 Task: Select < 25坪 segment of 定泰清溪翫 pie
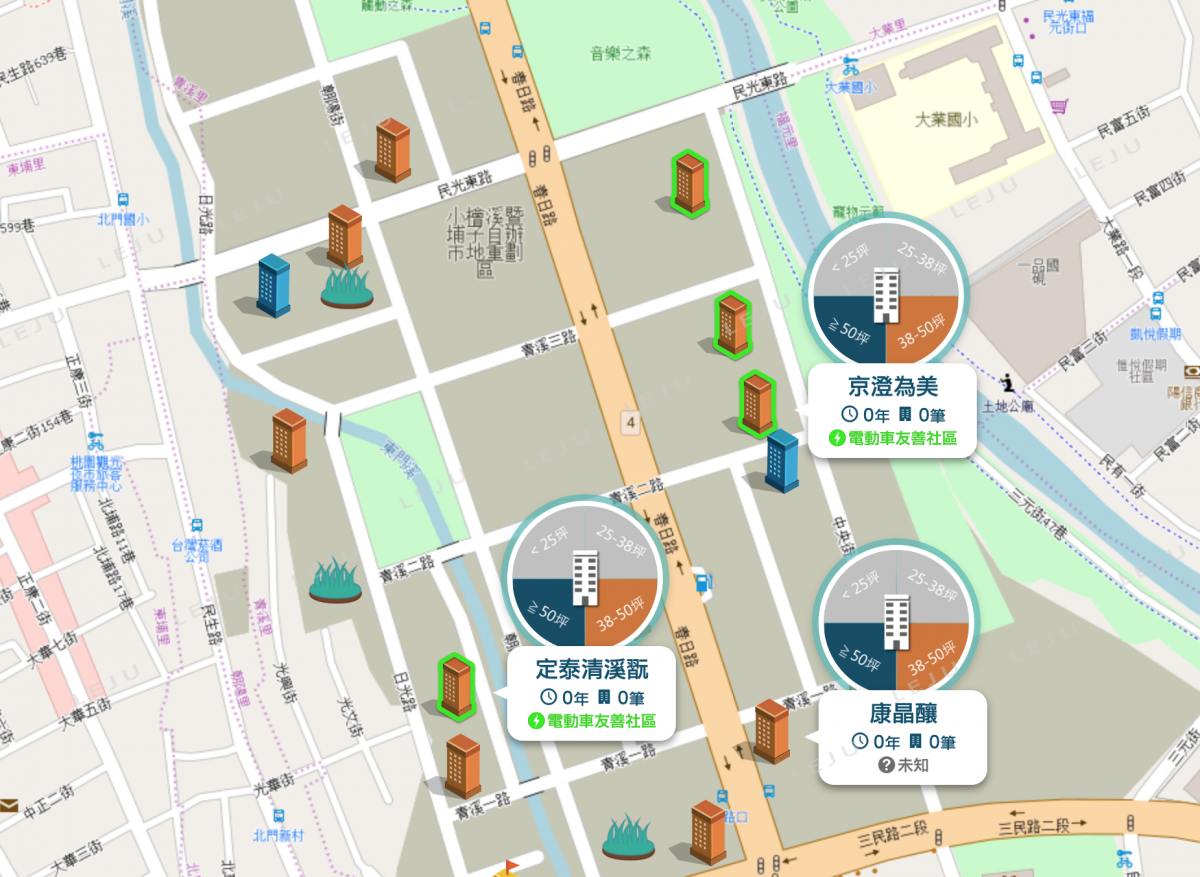(x=548, y=544)
